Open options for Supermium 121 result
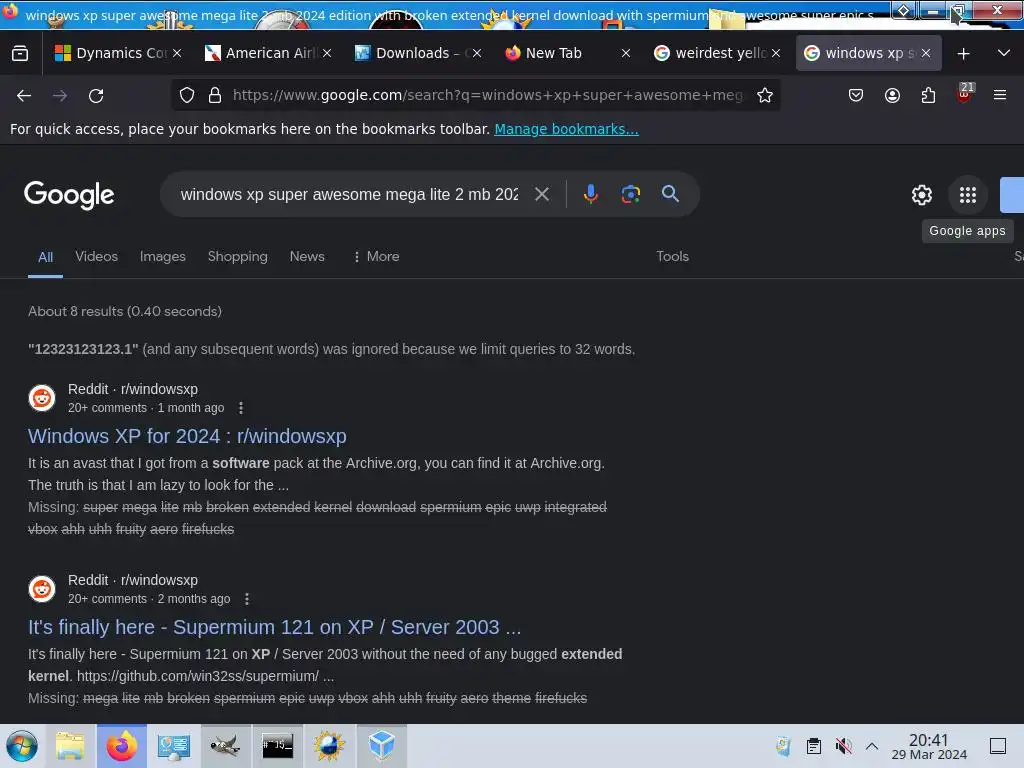This screenshot has height=768, width=1024. tap(247, 599)
